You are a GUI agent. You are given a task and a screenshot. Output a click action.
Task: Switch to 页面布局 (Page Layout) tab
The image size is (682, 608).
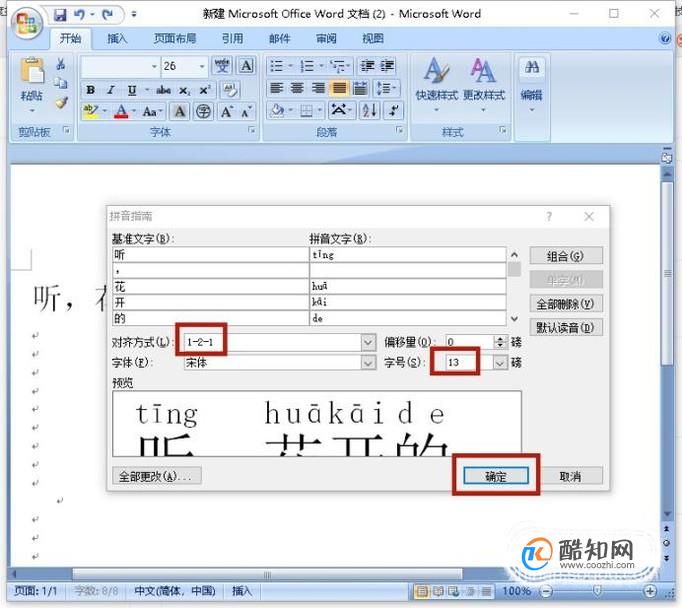tap(175, 39)
